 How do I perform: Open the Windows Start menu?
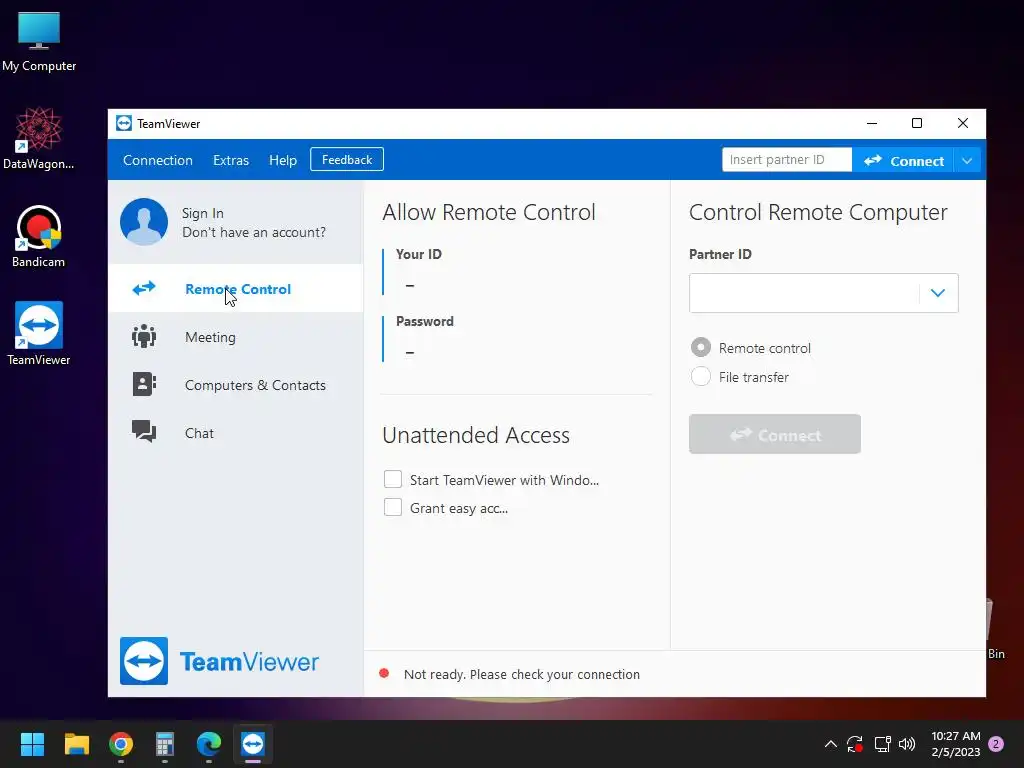(32, 744)
